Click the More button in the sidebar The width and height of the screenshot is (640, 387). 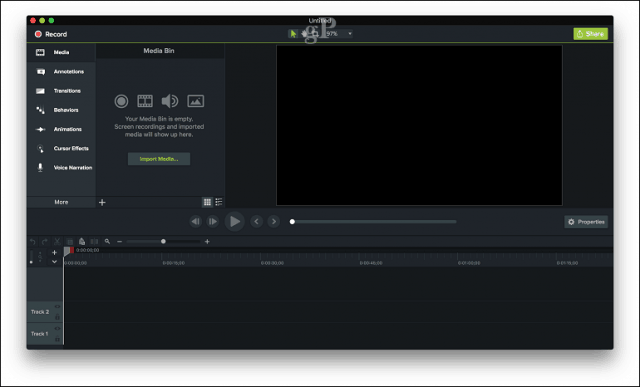coord(61,202)
